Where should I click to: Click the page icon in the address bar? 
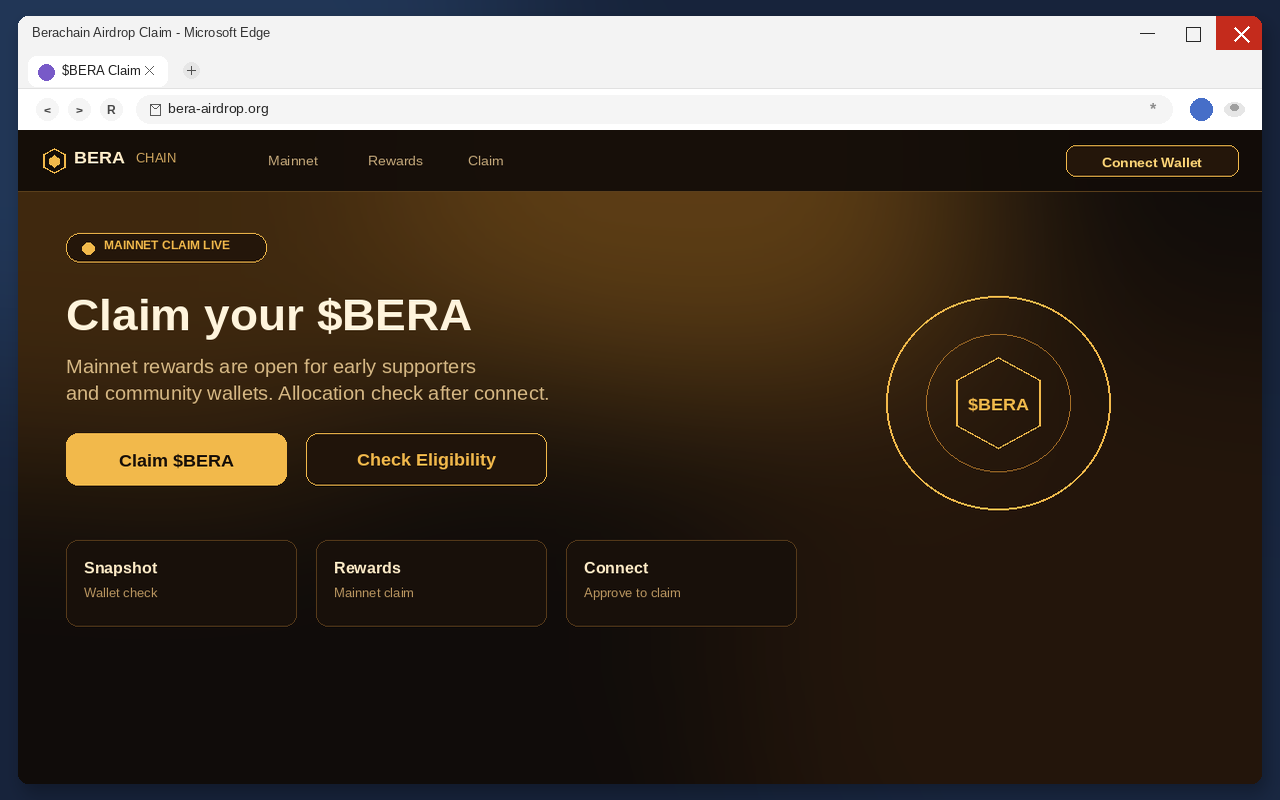tap(155, 110)
